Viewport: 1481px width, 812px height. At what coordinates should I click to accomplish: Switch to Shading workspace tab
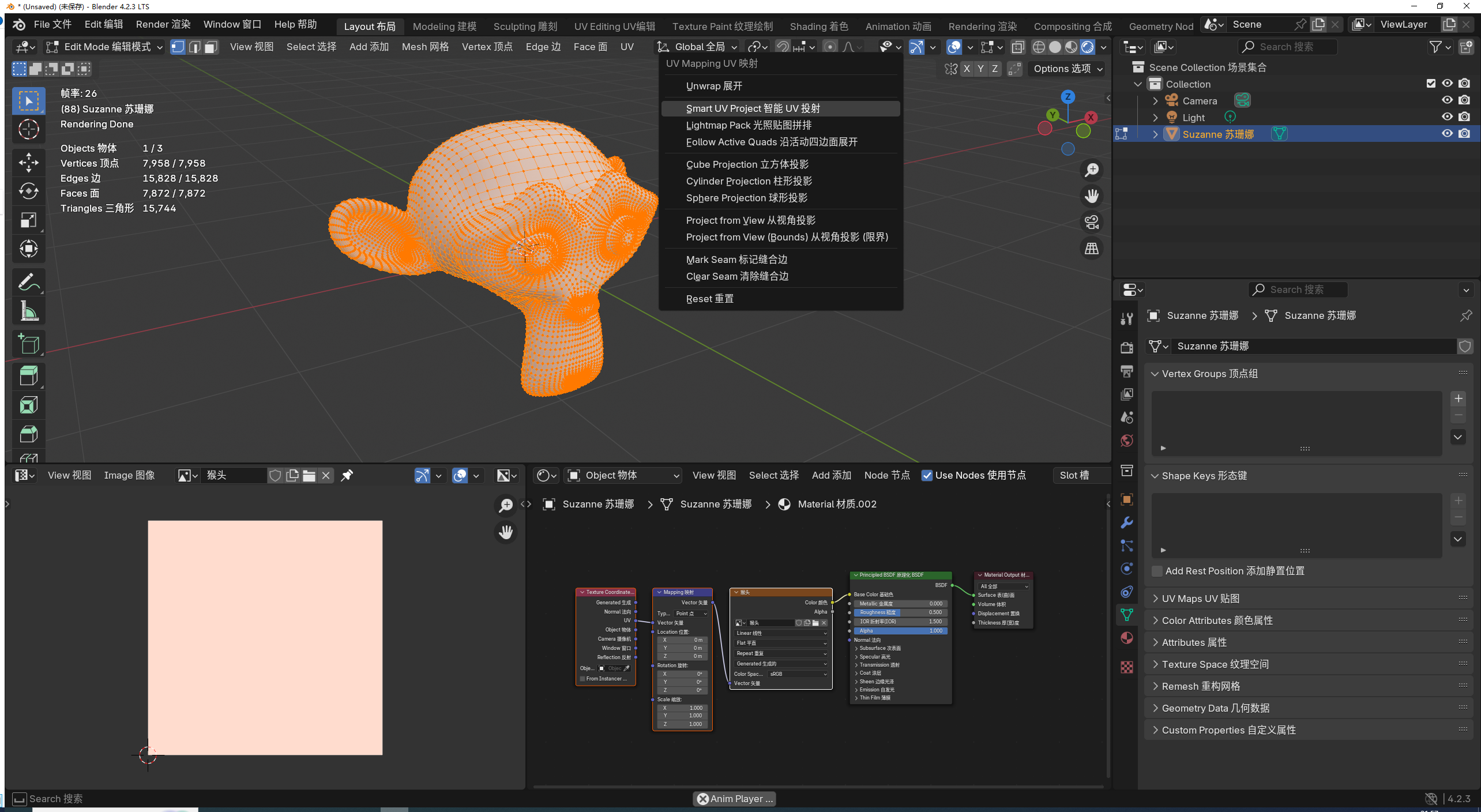coord(818,27)
